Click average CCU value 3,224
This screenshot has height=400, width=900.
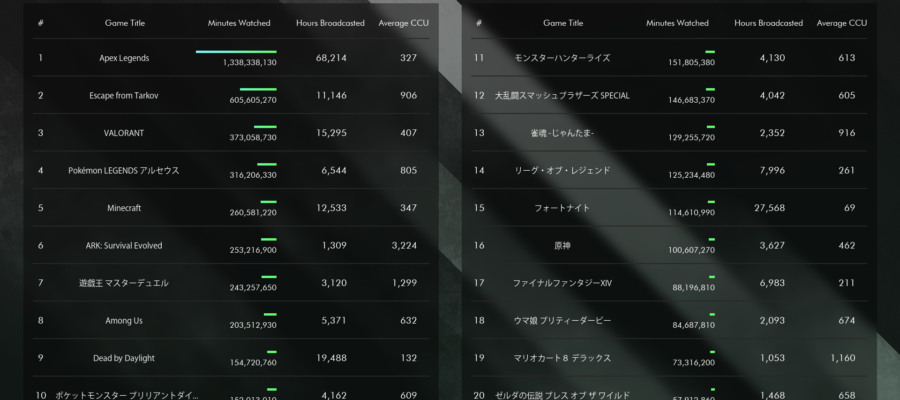point(405,246)
